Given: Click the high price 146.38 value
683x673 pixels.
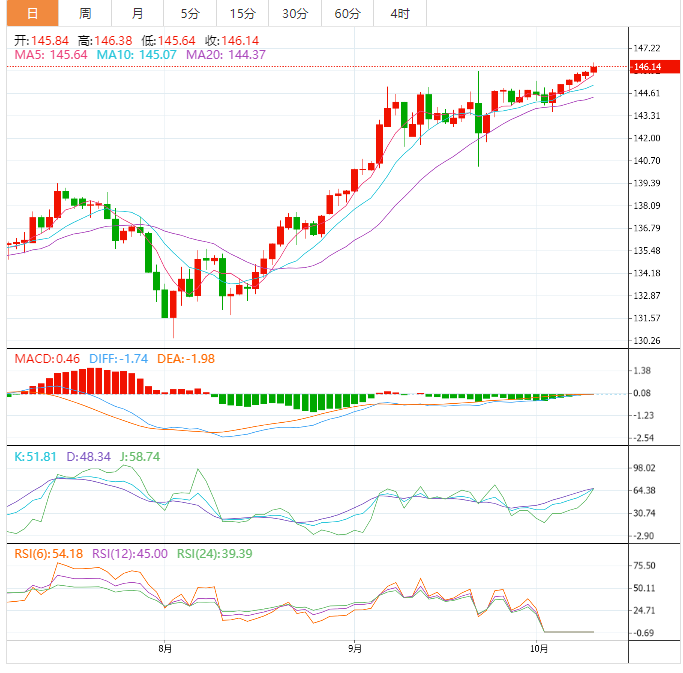Looking at the screenshot, I should pos(113,41).
